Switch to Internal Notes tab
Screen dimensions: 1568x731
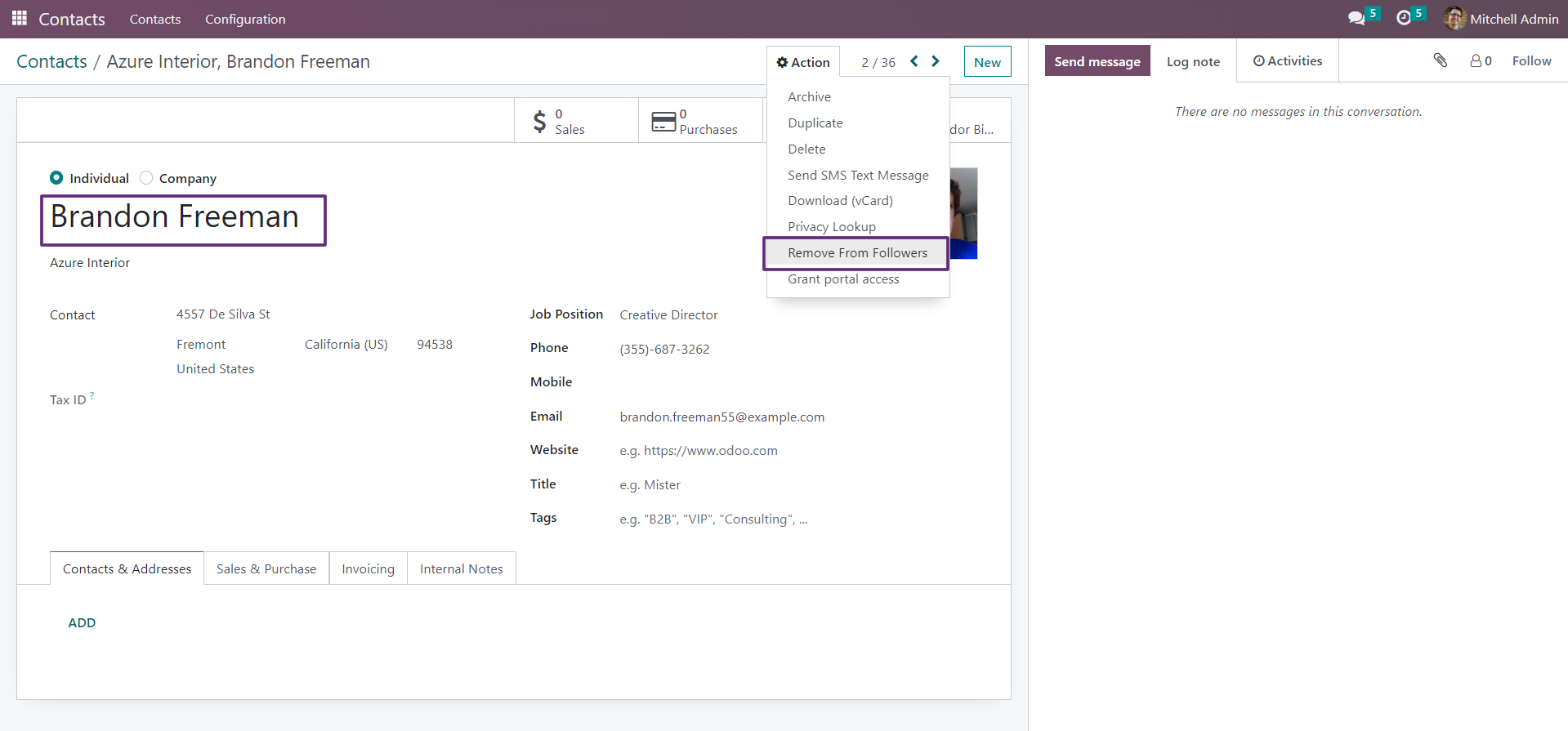click(x=462, y=568)
